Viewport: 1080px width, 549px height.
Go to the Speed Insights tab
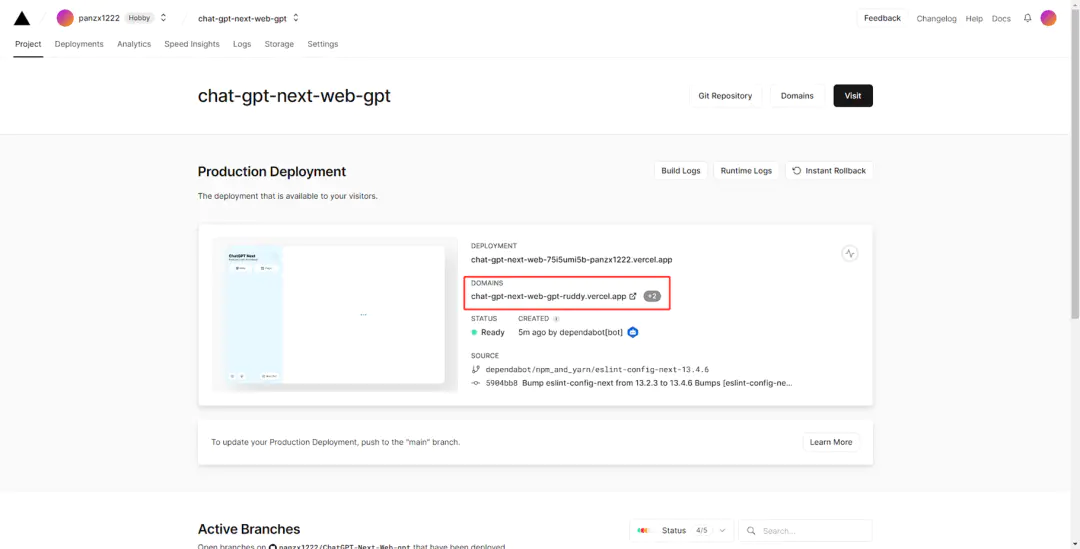click(192, 44)
